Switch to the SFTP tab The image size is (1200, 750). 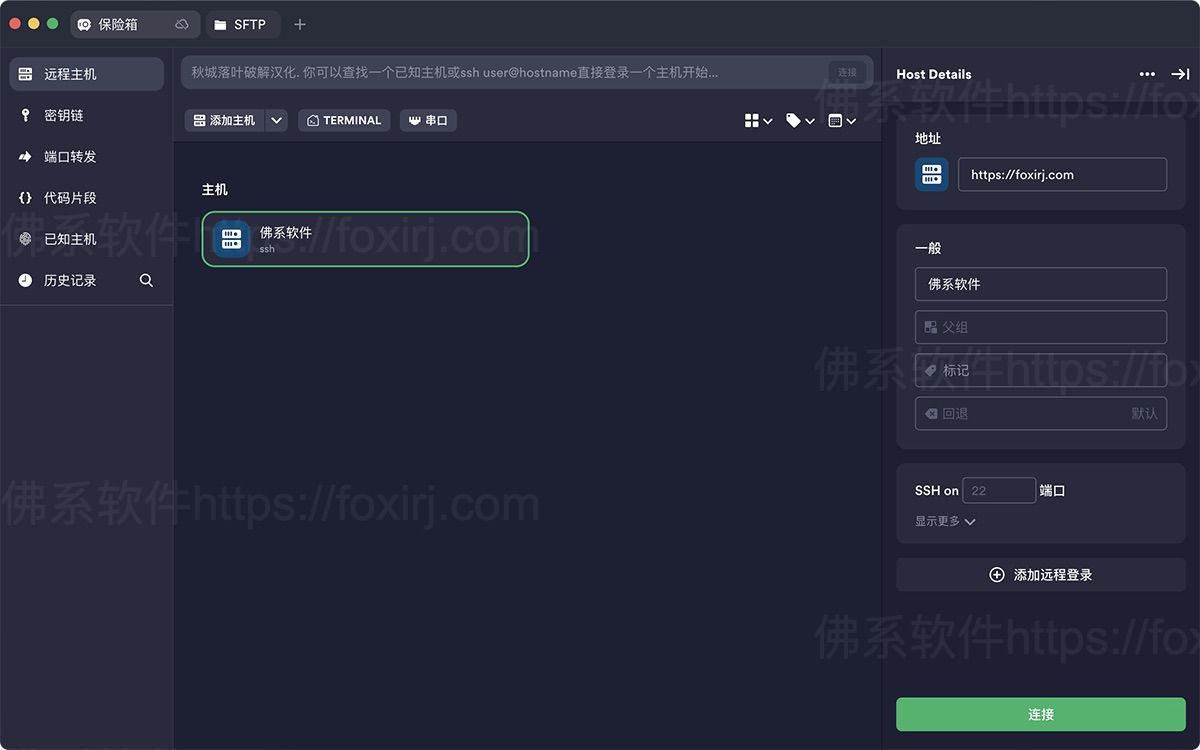(243, 24)
